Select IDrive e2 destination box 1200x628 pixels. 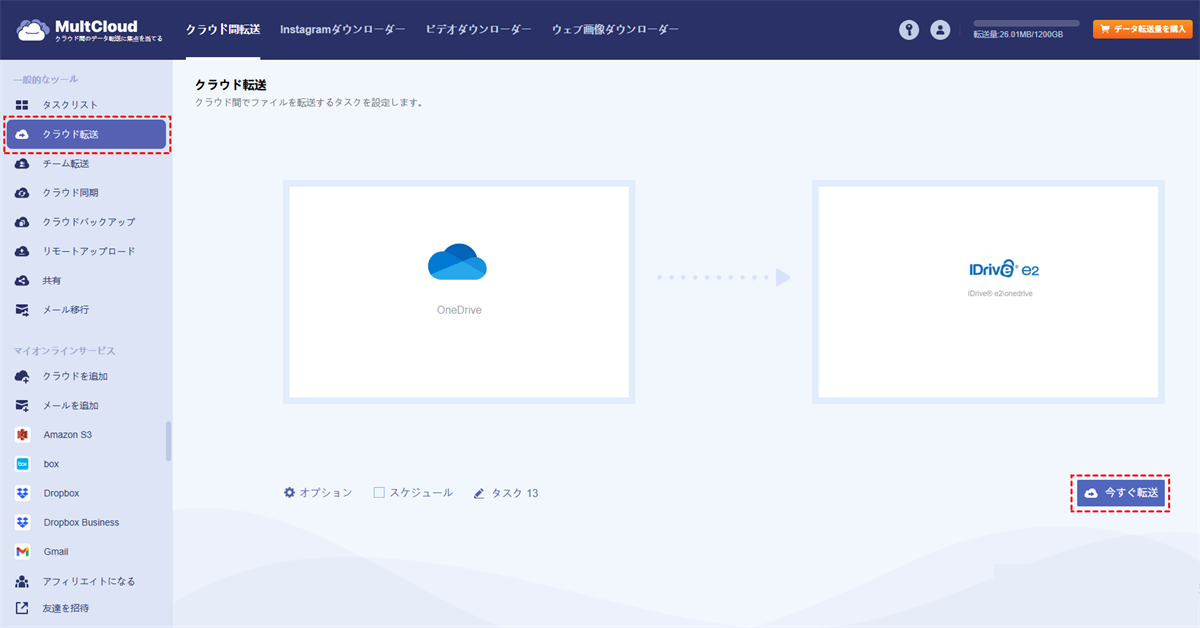pyautogui.click(x=989, y=292)
